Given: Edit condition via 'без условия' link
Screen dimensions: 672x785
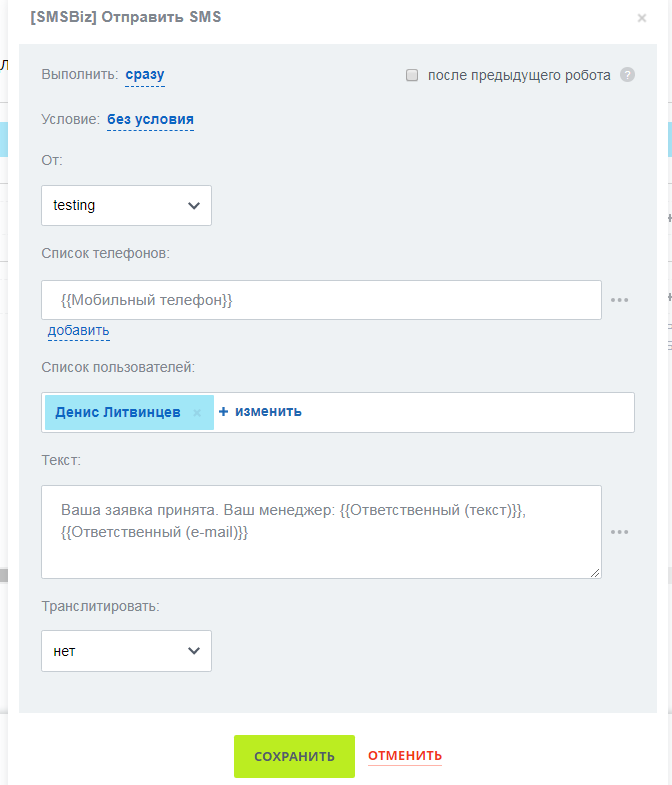Looking at the screenshot, I should pyautogui.click(x=150, y=119).
